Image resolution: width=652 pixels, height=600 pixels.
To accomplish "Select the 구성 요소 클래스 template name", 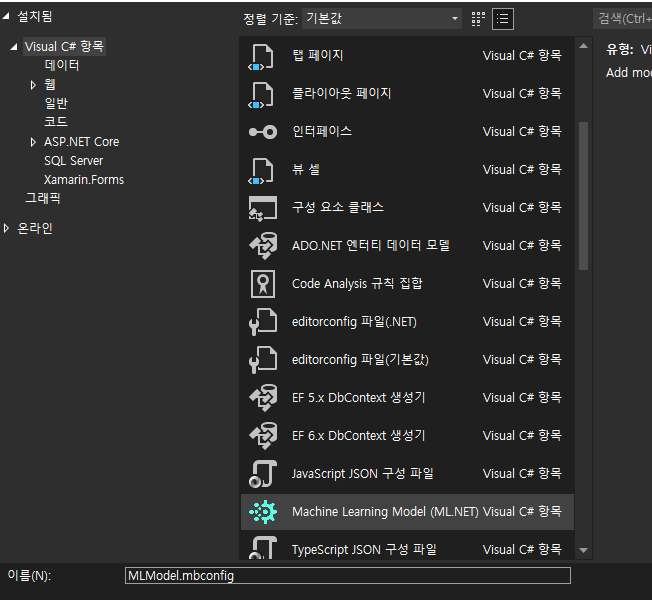I will 338,207.
